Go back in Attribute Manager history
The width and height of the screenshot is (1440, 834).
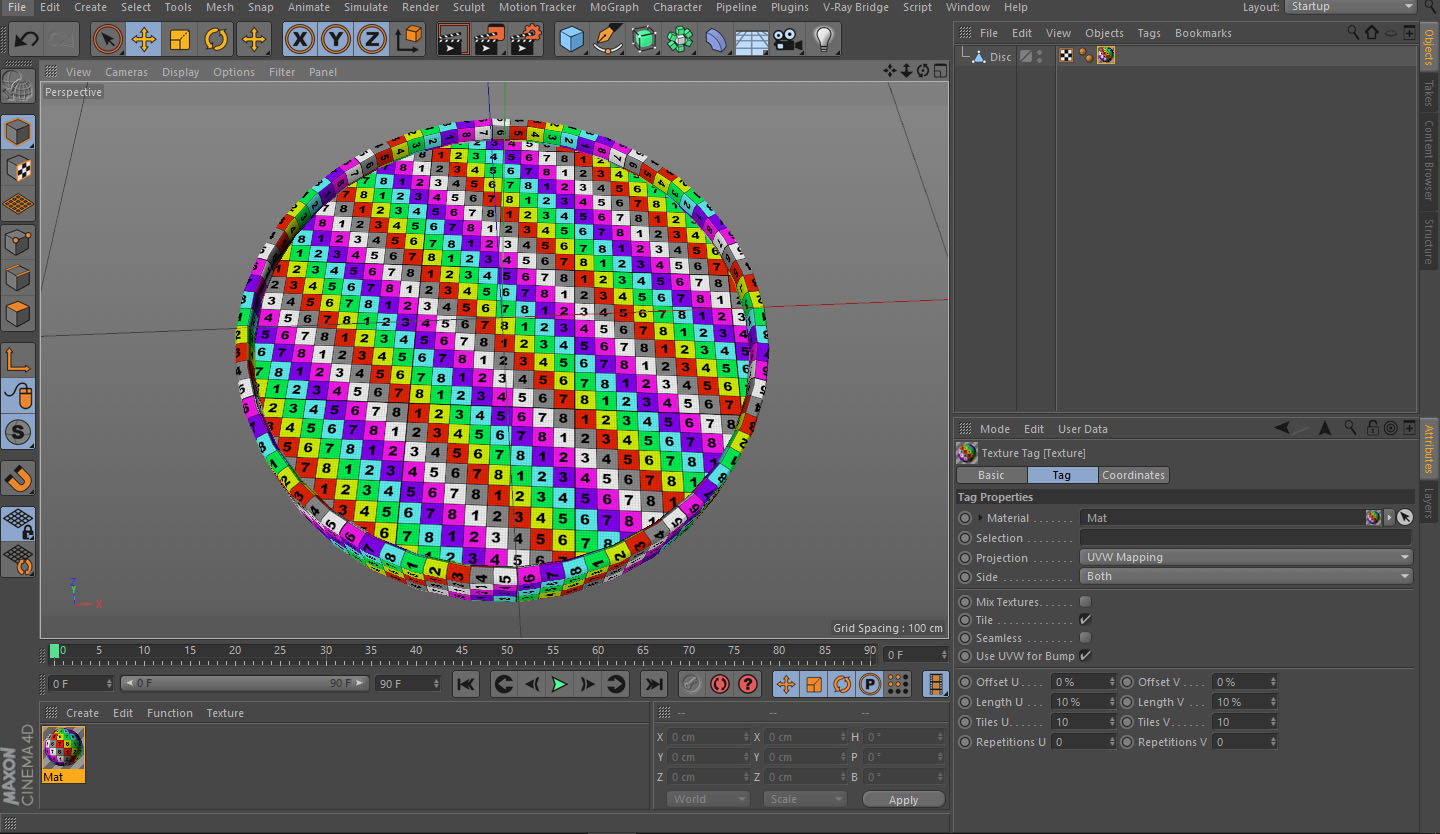[x=1282, y=428]
